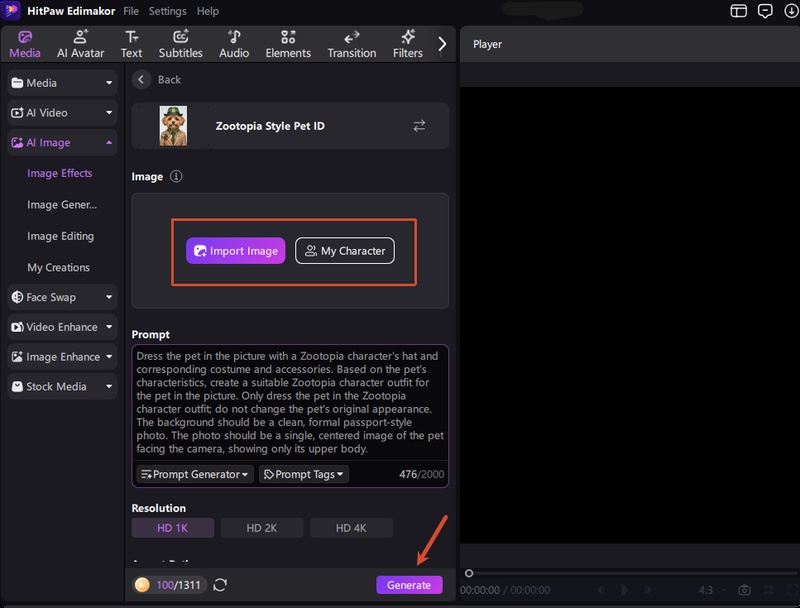Click the download icon in title bar
The height and width of the screenshot is (608, 800).
click(x=791, y=11)
